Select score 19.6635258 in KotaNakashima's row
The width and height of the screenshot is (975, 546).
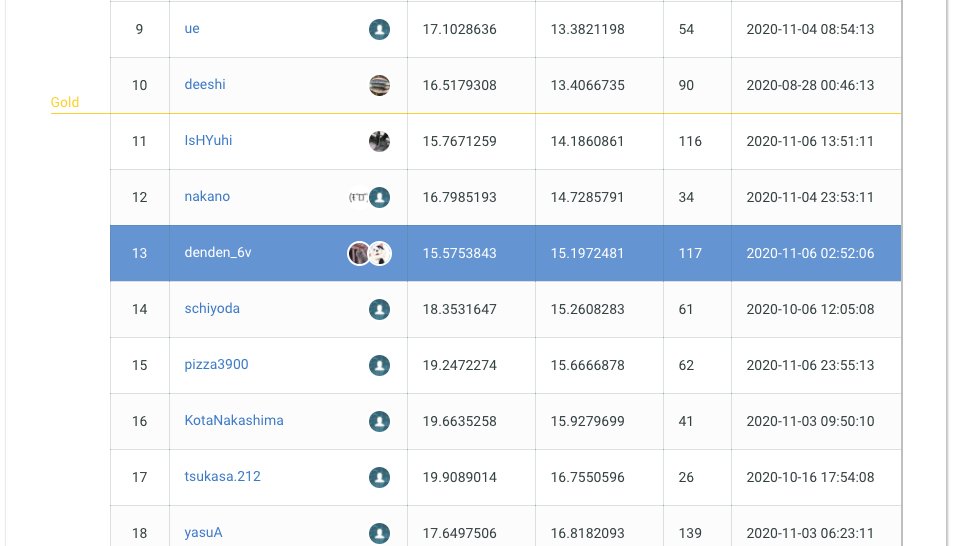click(x=460, y=421)
